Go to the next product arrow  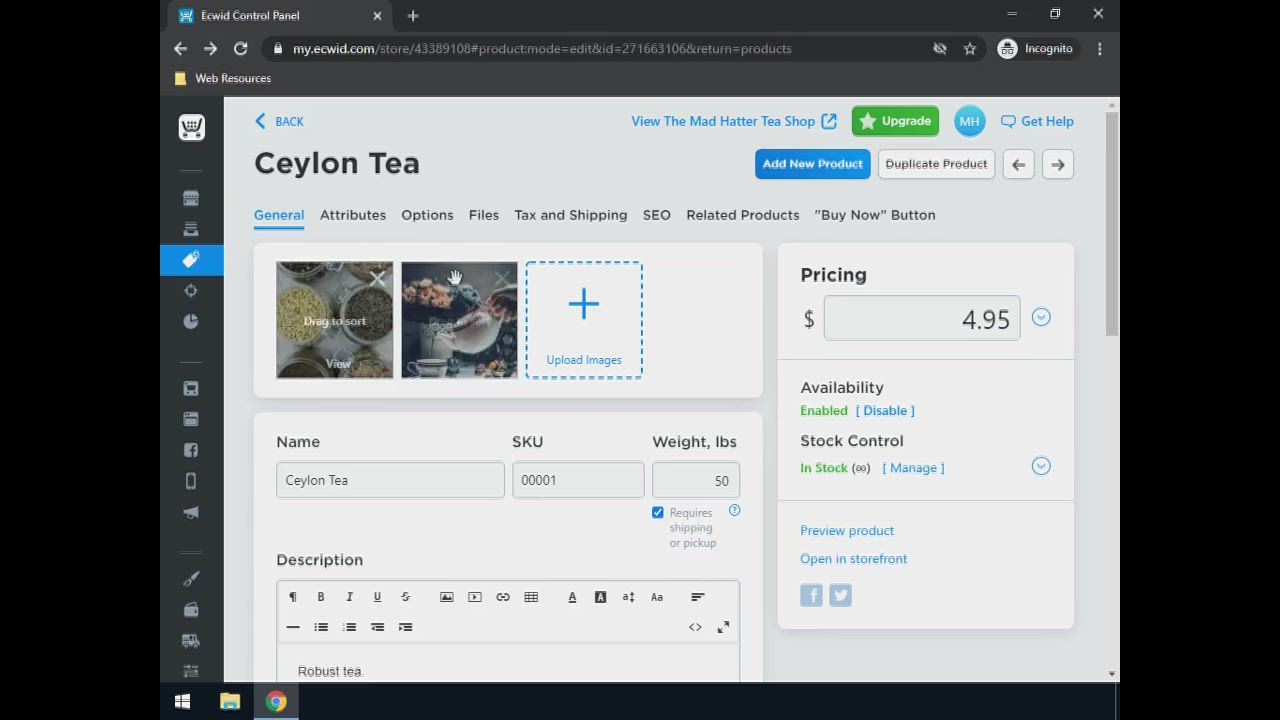pyautogui.click(x=1058, y=165)
